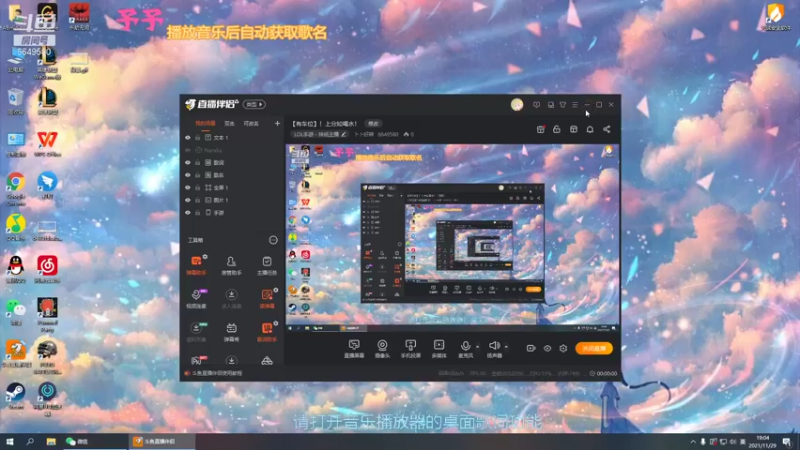
Task: Select the 手游 layer row
Action: (x=232, y=213)
